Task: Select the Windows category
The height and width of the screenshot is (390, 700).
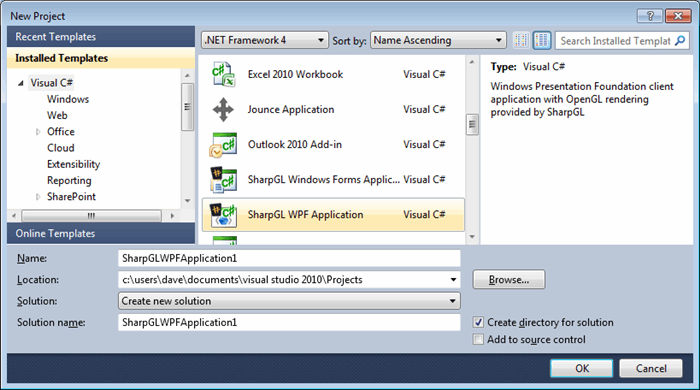Action: click(68, 99)
